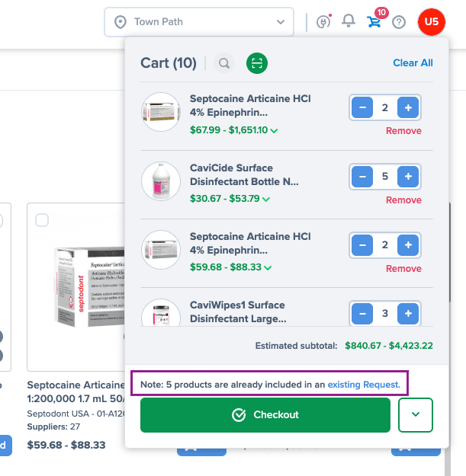This screenshot has width=466, height=476.
Task: Activate the green barcode scan icon
Action: [257, 63]
